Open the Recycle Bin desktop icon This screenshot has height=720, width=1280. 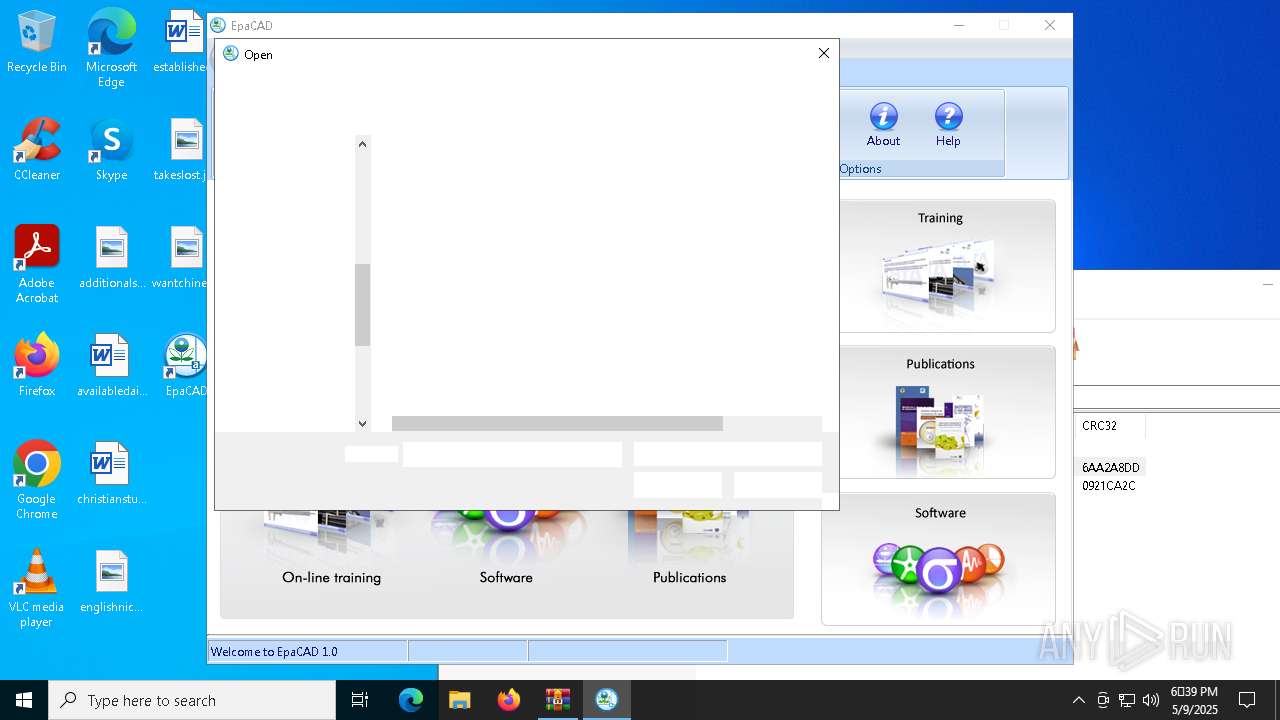coord(37,42)
